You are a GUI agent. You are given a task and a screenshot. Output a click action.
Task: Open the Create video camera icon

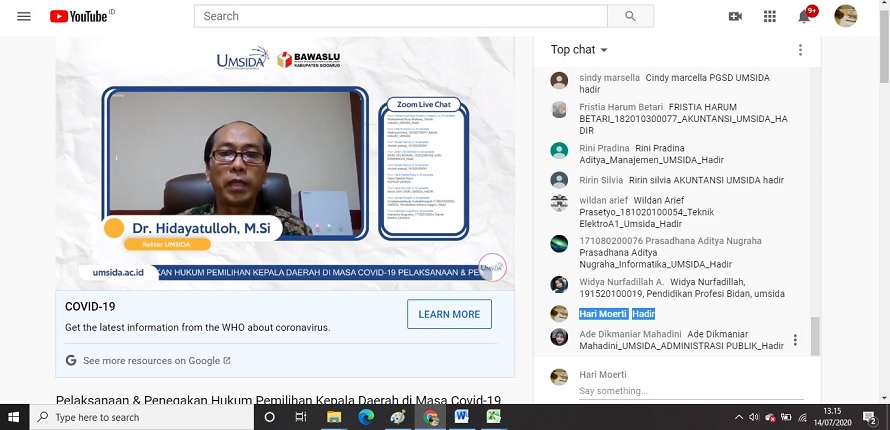(735, 16)
